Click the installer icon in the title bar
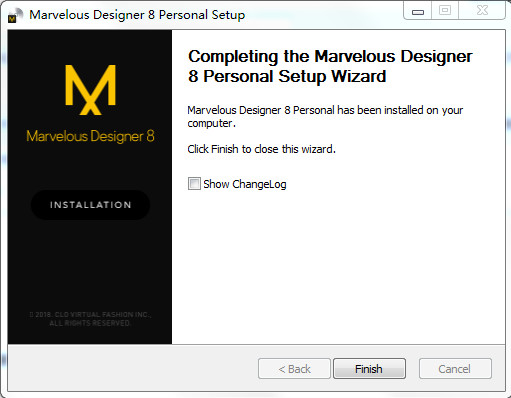Screen dimensions: 511x398 15,15
